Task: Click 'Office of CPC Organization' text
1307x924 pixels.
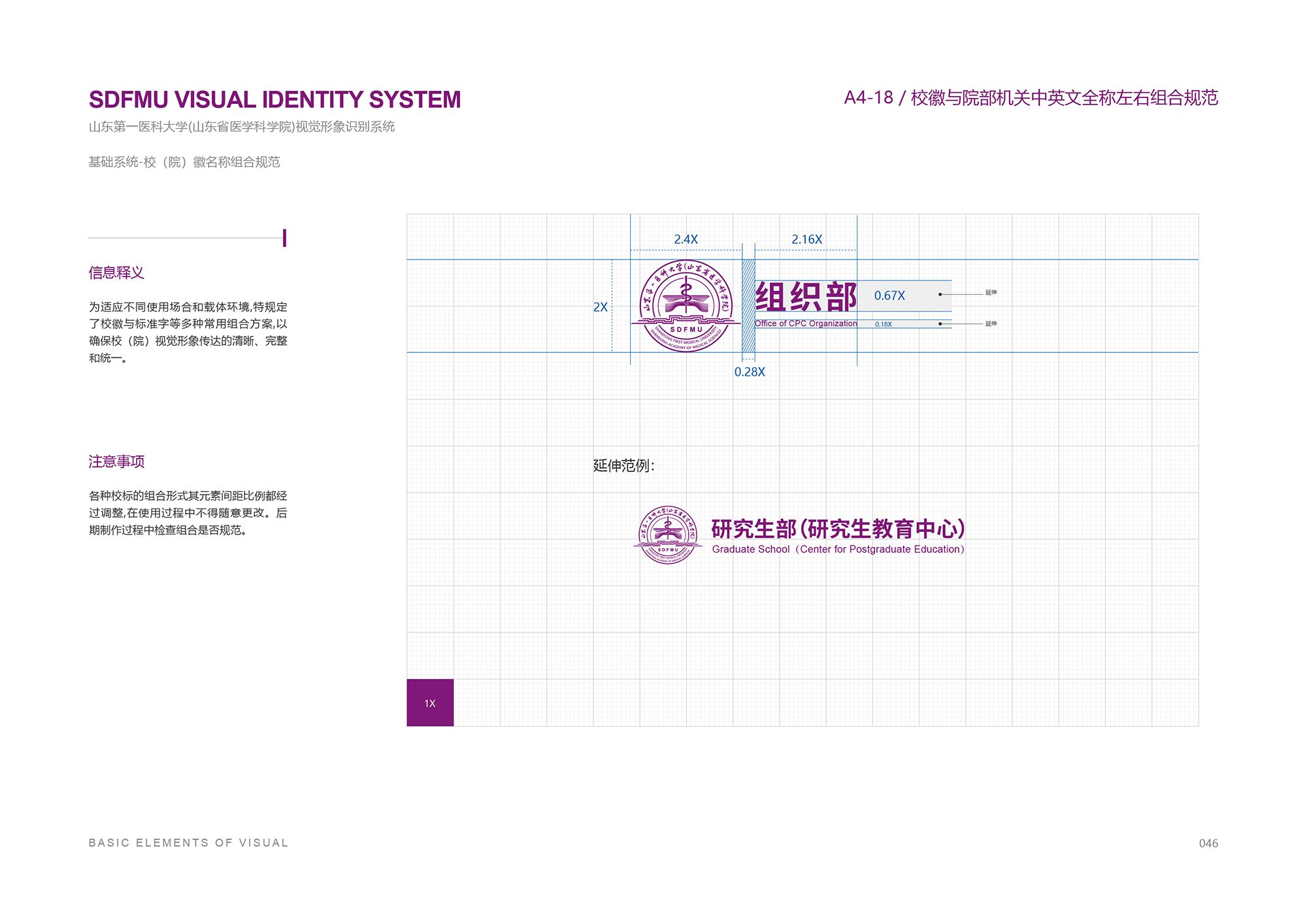Action: (x=806, y=323)
